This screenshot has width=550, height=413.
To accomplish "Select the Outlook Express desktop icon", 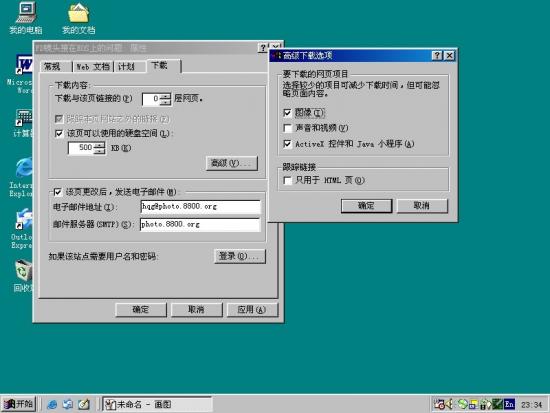I will tap(21, 228).
